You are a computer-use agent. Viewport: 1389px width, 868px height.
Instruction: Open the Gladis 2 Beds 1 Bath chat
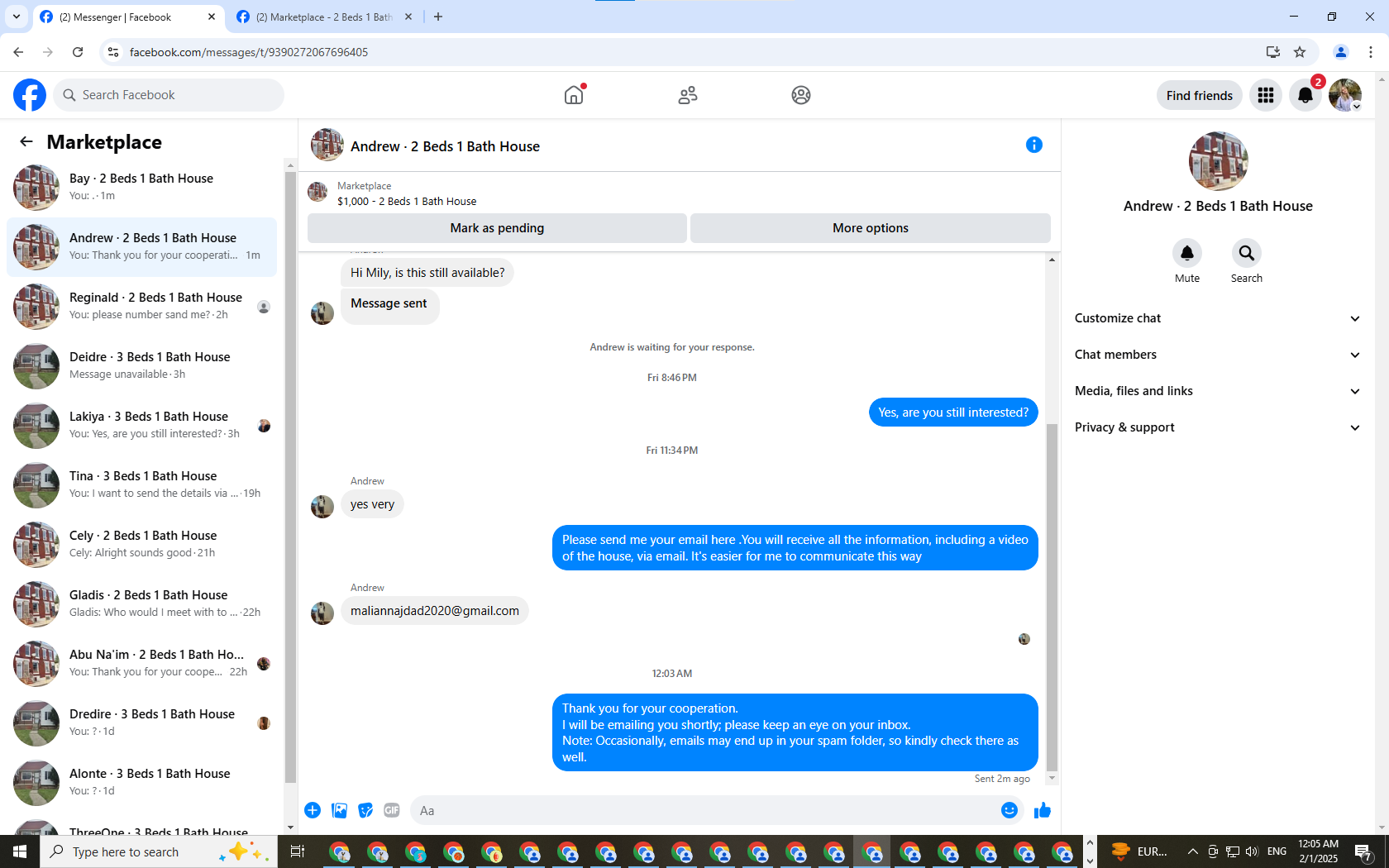(x=141, y=604)
